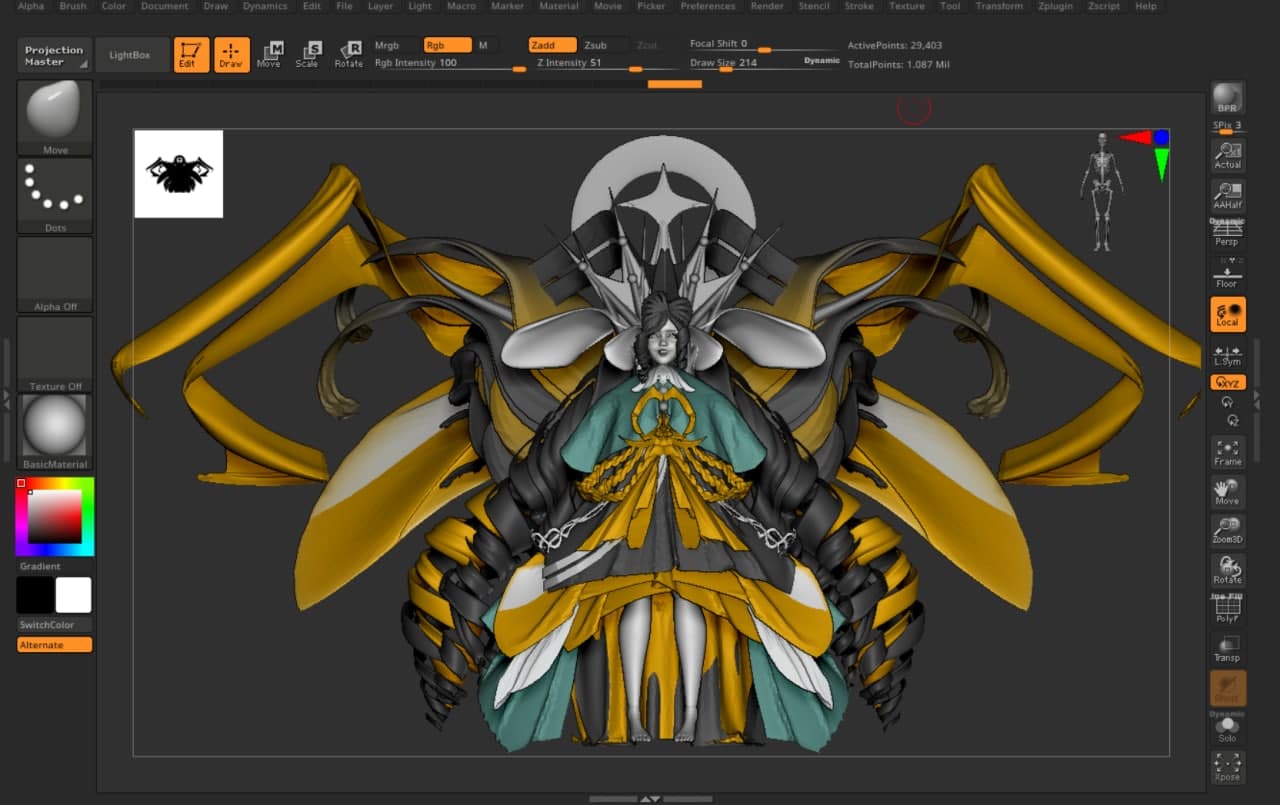
Task: Open the Alpha Off picker
Action: (55, 274)
